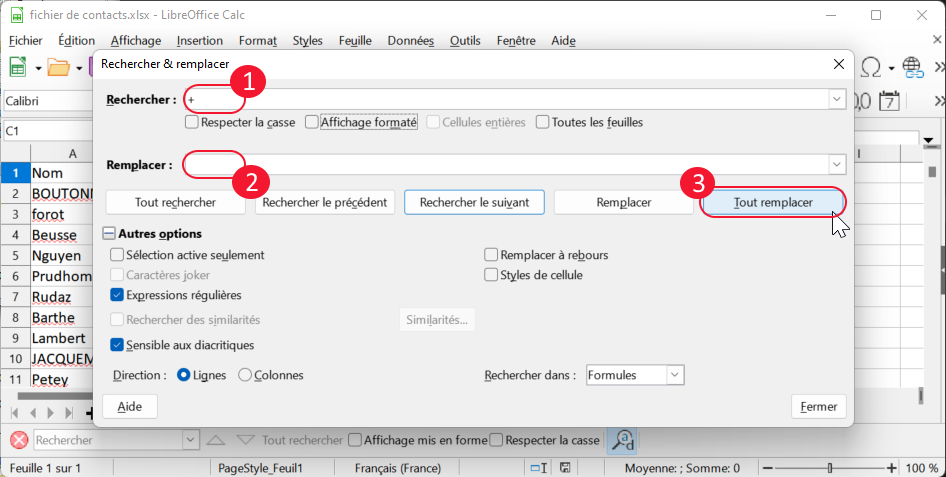946x477 pixels.
Task: Expand the Rechercher field history dropdown
Action: (x=836, y=100)
